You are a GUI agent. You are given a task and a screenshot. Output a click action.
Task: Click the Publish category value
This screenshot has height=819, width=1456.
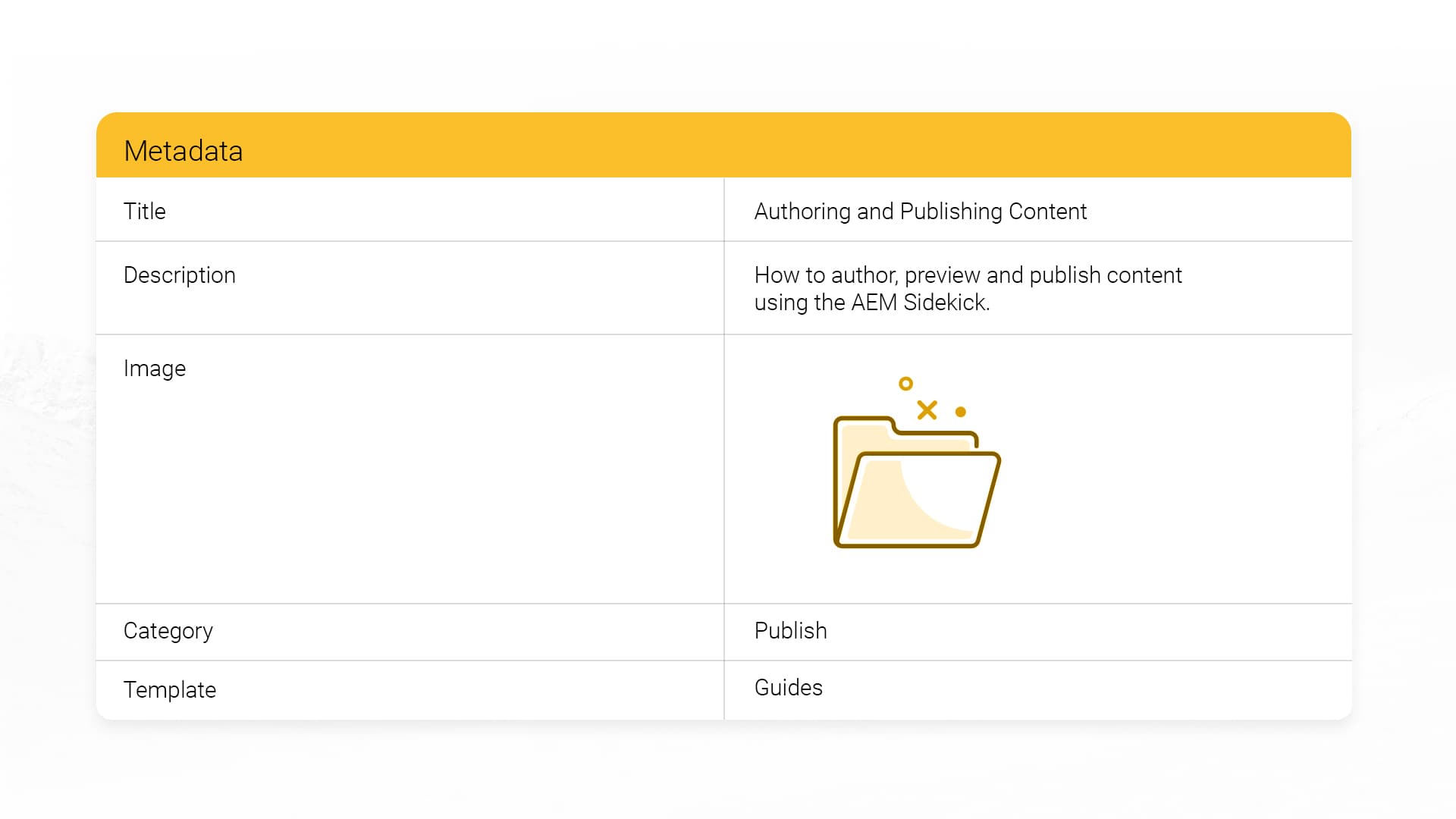[790, 631]
